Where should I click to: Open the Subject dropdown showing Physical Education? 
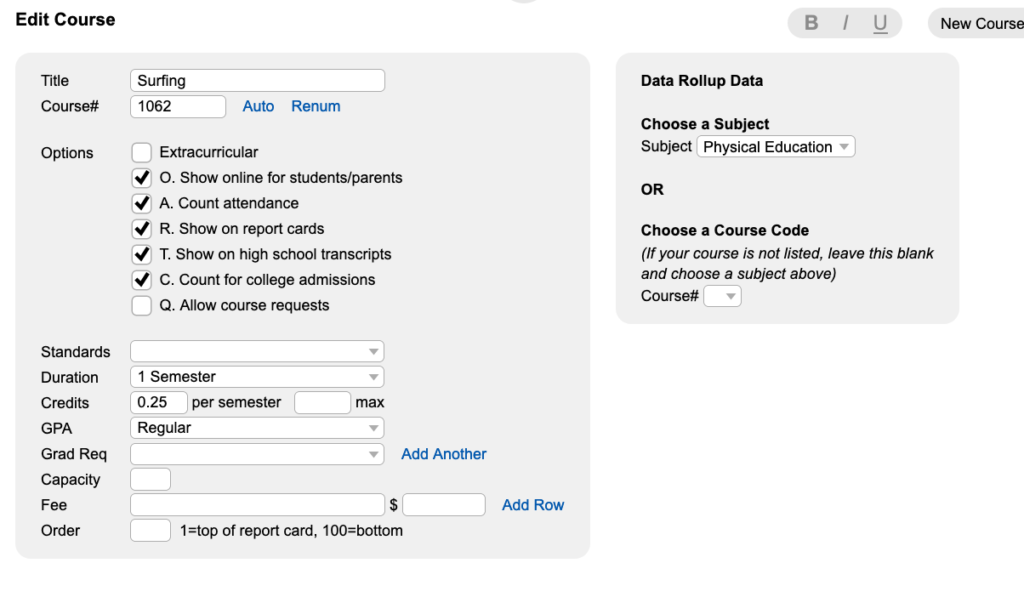coord(776,147)
